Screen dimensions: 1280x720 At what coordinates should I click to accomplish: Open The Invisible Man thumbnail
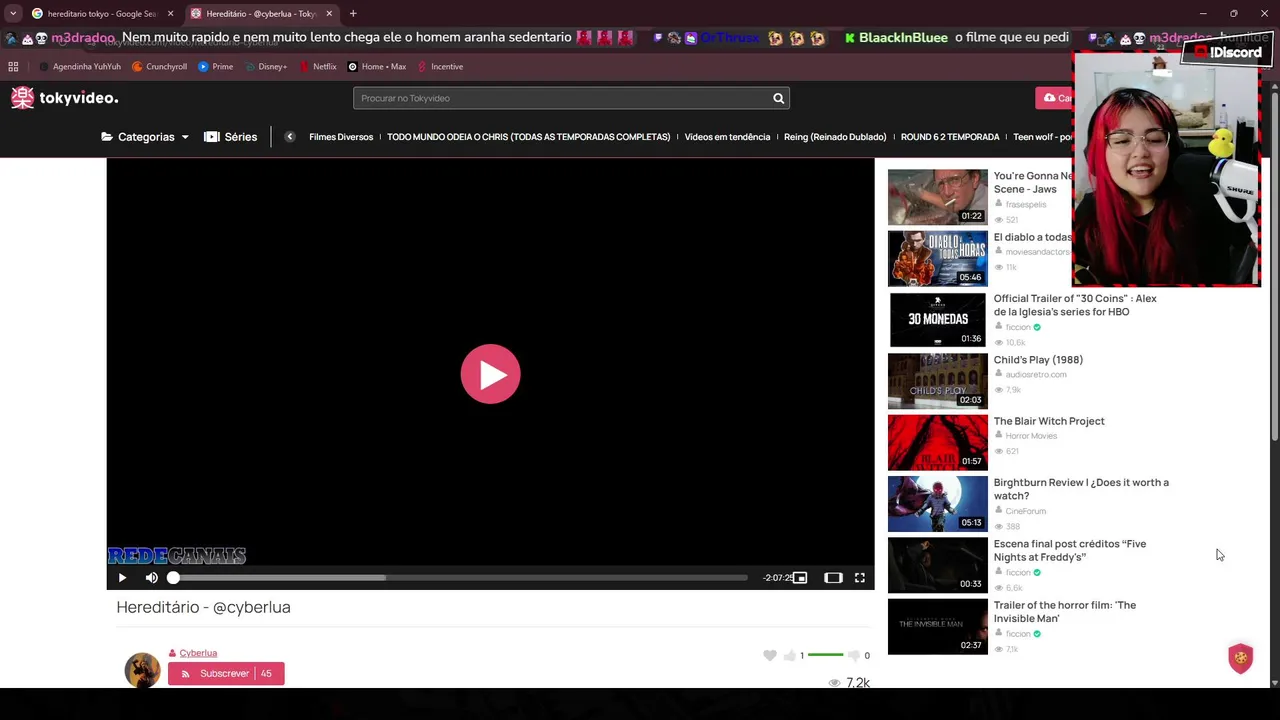[x=937, y=627]
